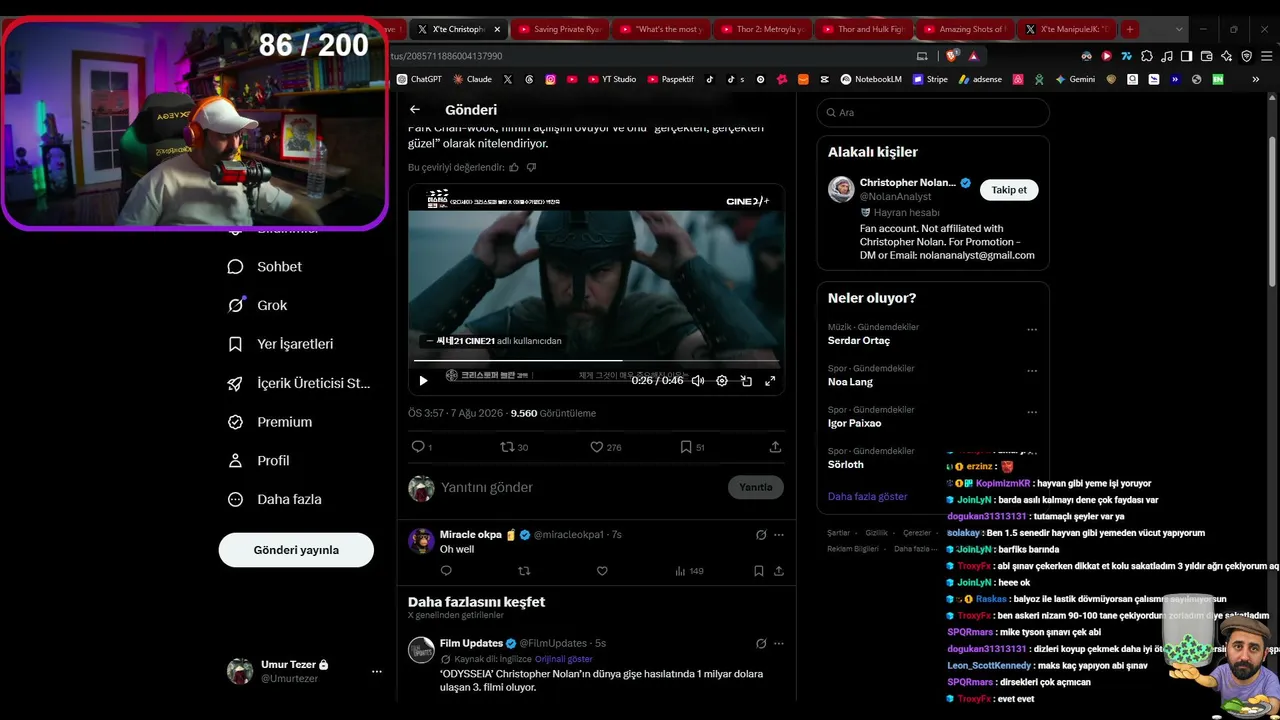Switch to Thor and Hulk Fight tab
The height and width of the screenshot is (720, 1280).
click(862, 30)
